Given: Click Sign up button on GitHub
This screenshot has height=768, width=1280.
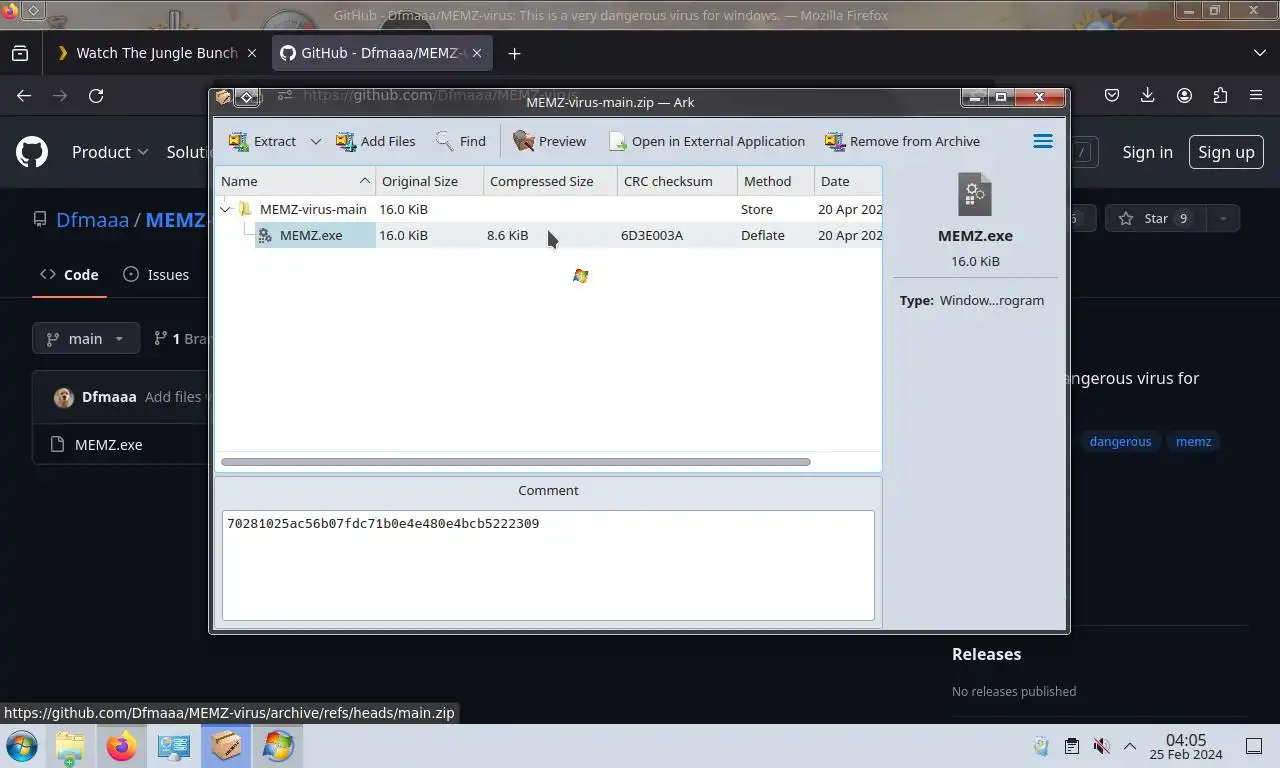Looking at the screenshot, I should [1226, 152].
